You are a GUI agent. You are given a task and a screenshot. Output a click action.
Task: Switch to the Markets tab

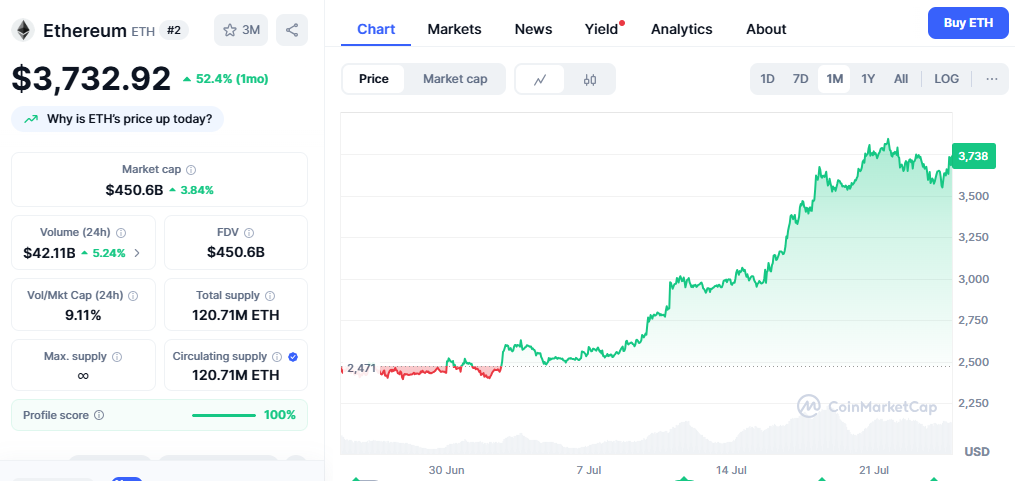pos(454,29)
